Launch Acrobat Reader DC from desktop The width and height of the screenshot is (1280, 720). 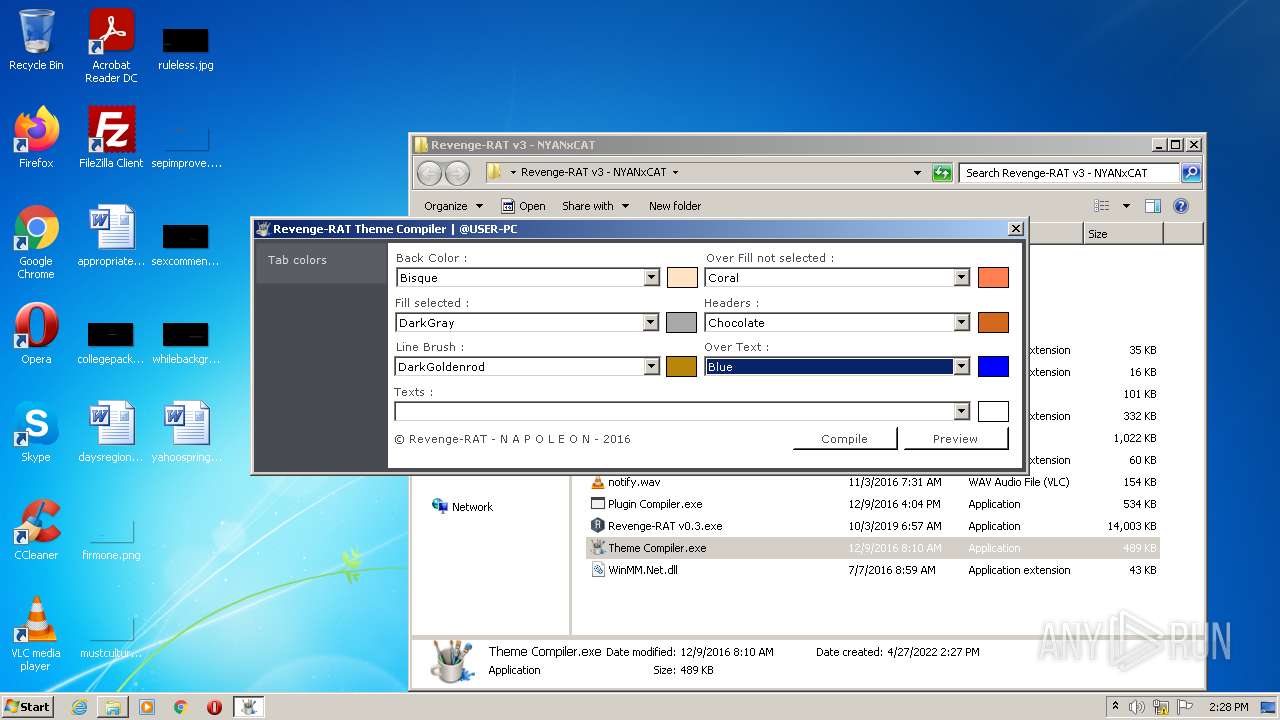pos(111,46)
